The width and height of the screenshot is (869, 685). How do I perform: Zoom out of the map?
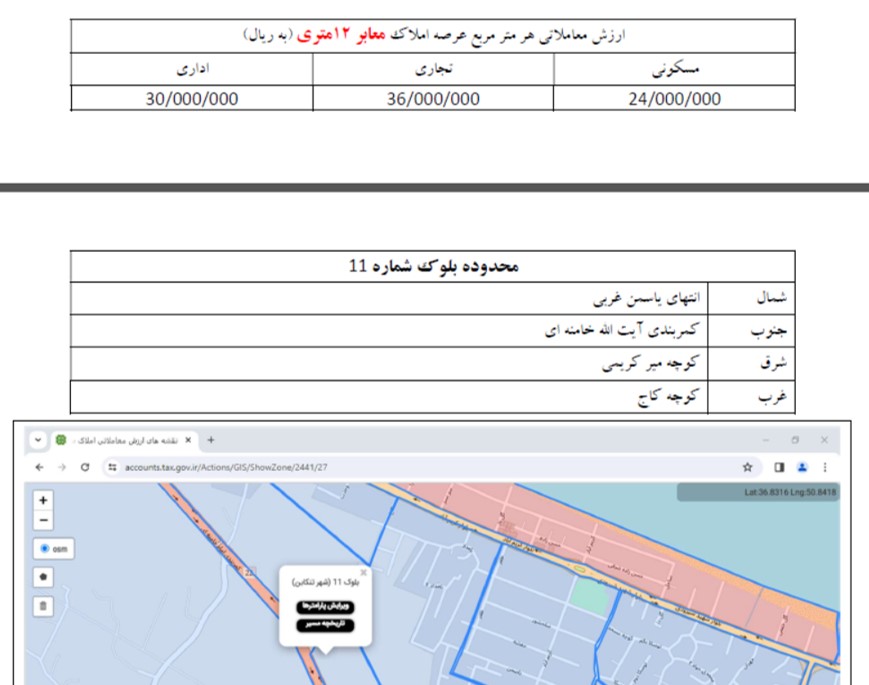pyautogui.click(x=43, y=520)
